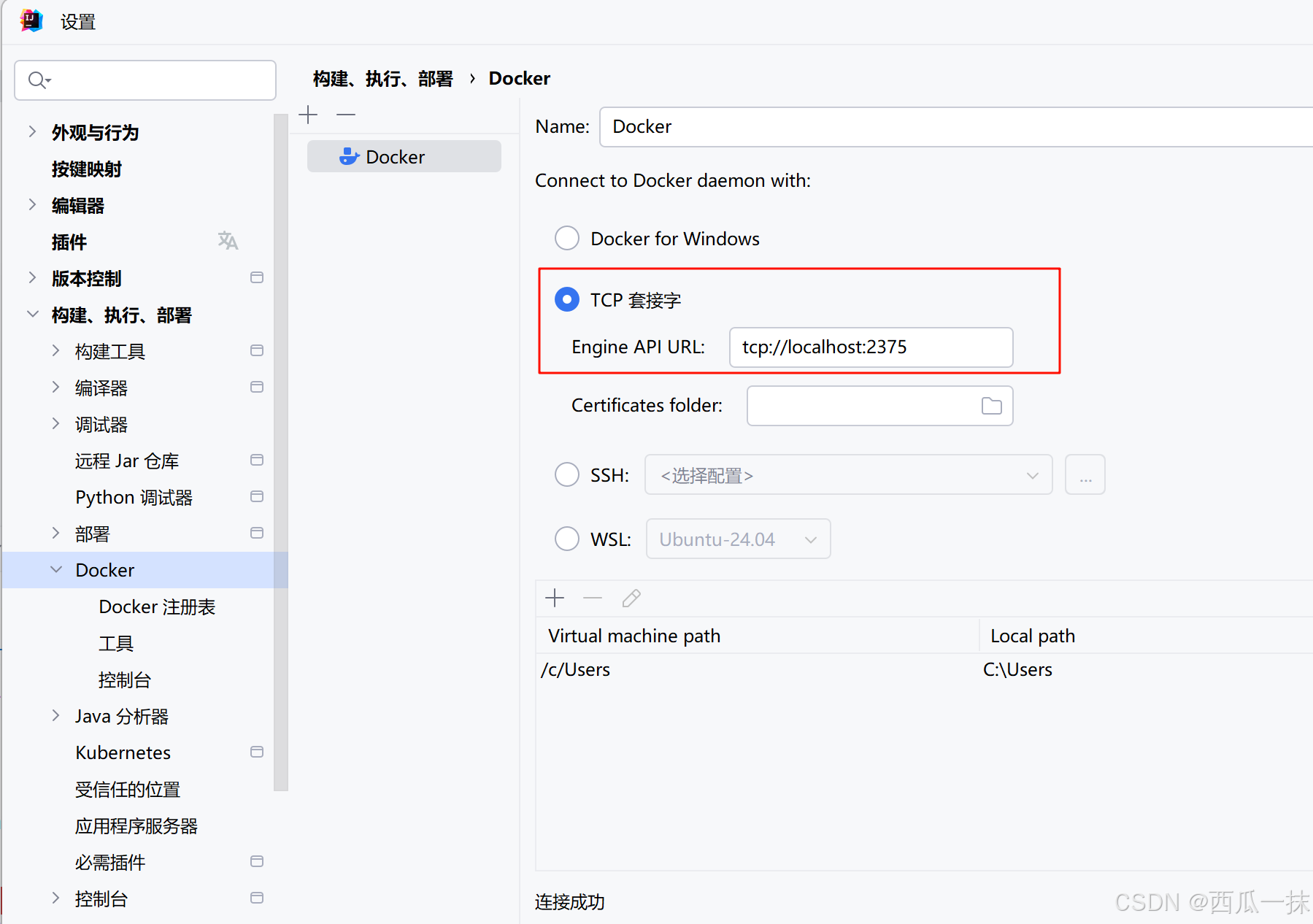Click the folder browse icon in Certificates folder
Image resolution: width=1313 pixels, height=924 pixels.
point(991,406)
